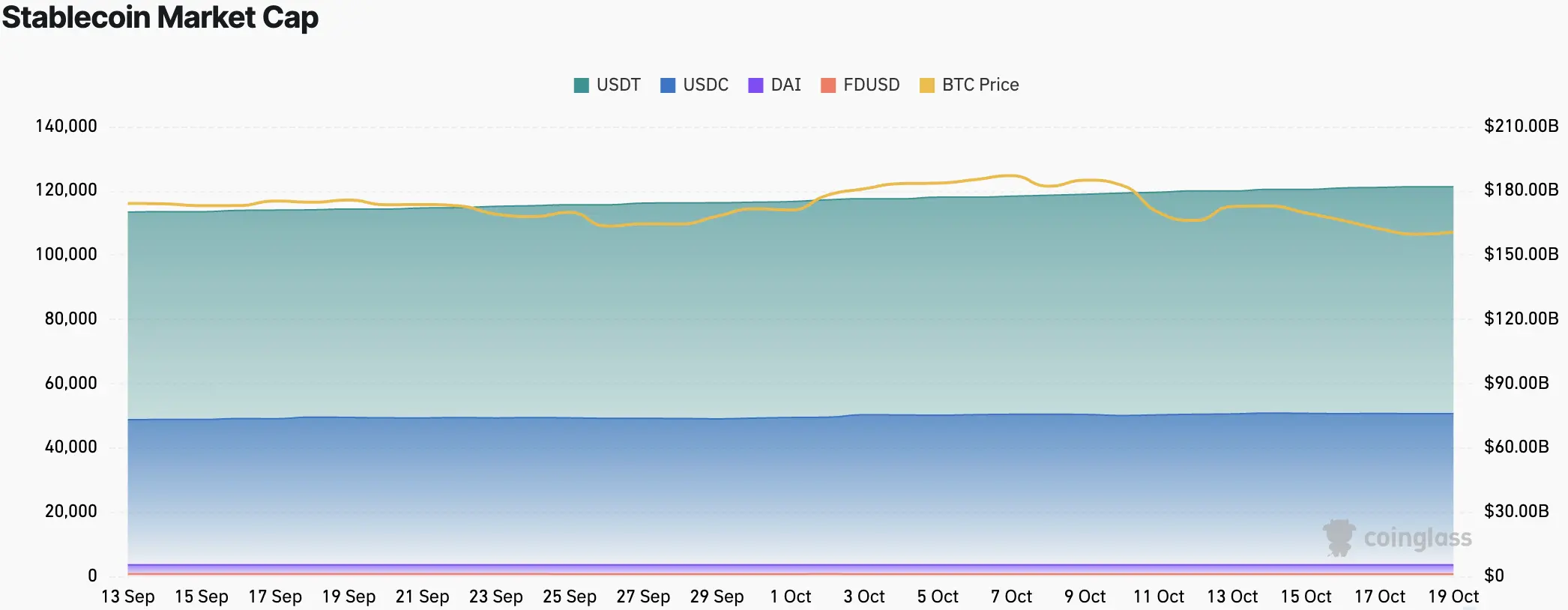The height and width of the screenshot is (610, 1568).
Task: Click the USDT teal legend swatch
Action: pos(581,85)
